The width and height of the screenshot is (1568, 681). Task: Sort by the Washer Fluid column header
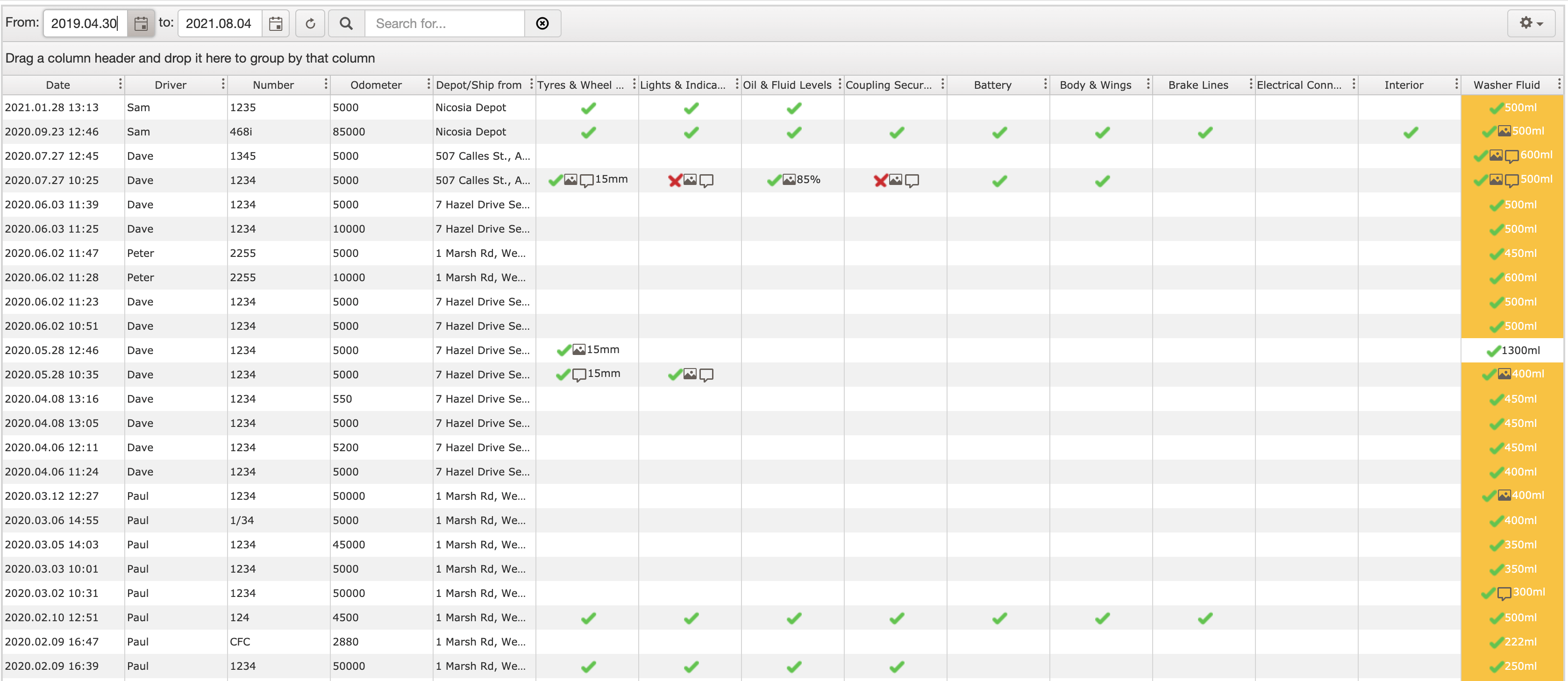pyautogui.click(x=1506, y=85)
